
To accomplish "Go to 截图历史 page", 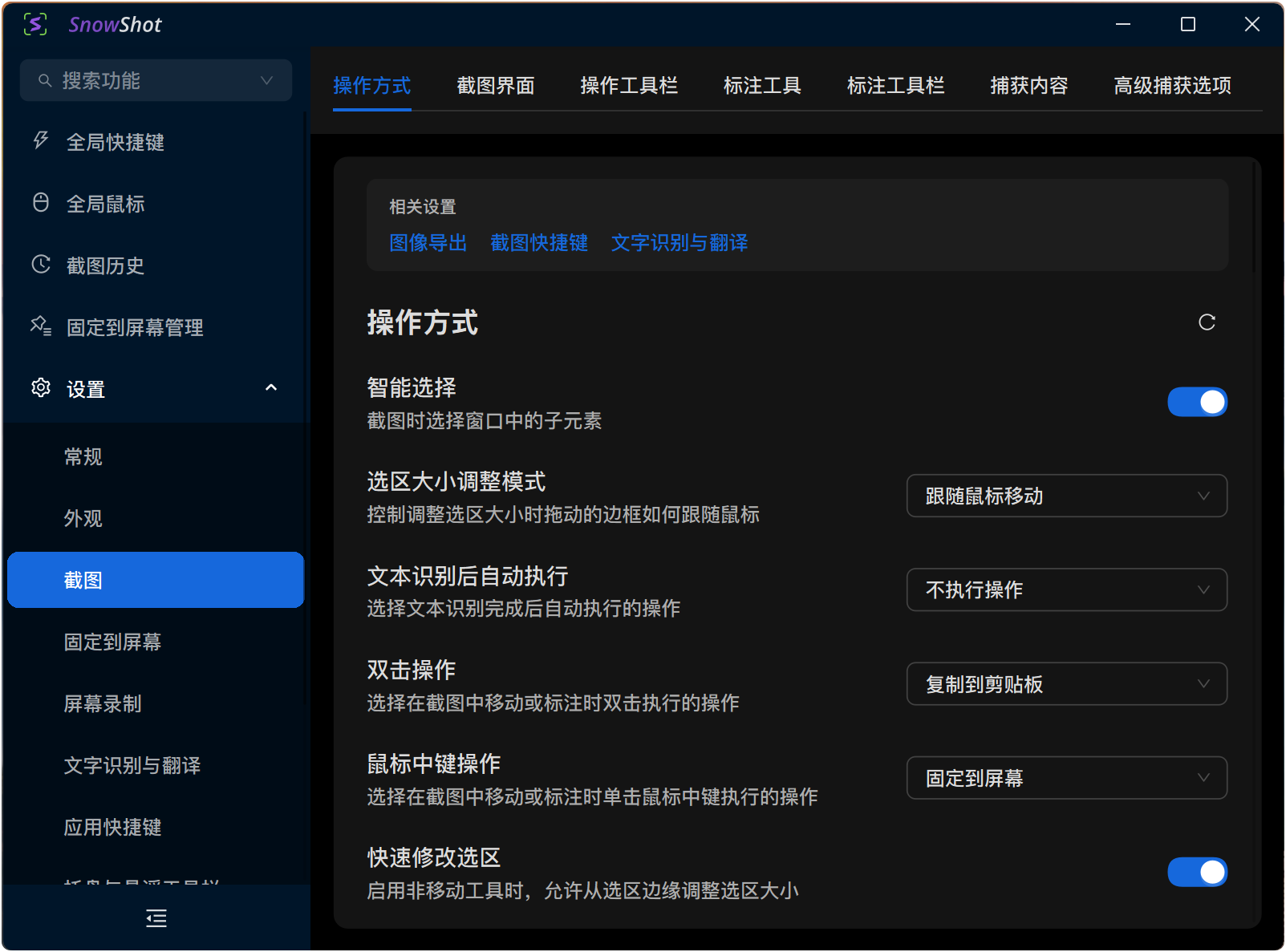I will (156, 265).
